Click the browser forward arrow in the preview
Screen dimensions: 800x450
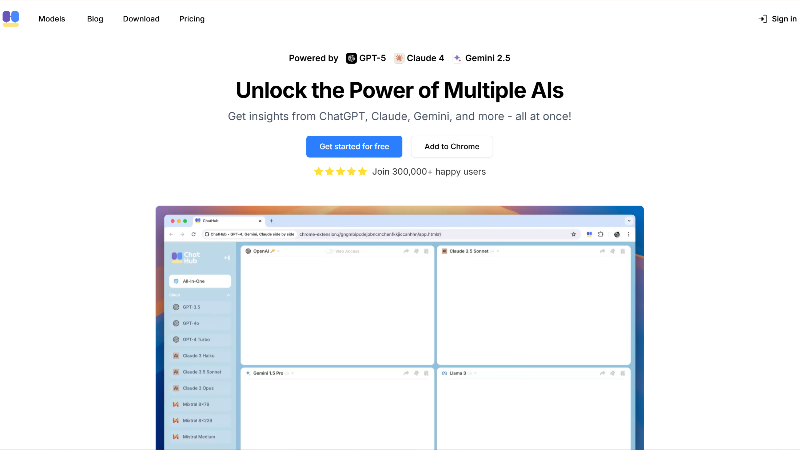[x=182, y=234]
